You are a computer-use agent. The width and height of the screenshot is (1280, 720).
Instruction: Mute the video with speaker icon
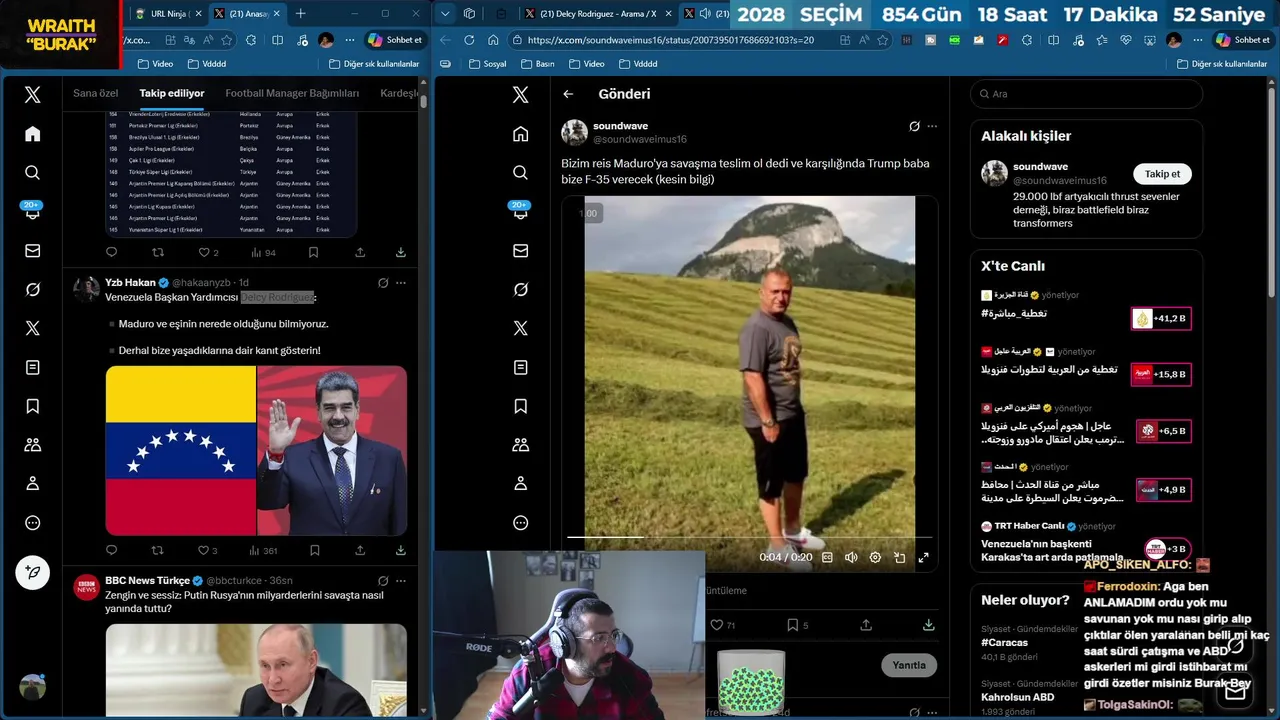click(x=851, y=557)
